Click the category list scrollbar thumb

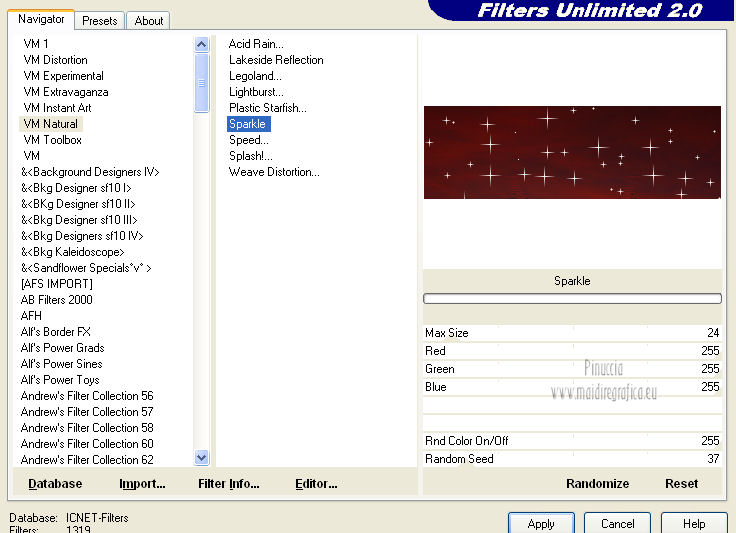click(x=202, y=83)
